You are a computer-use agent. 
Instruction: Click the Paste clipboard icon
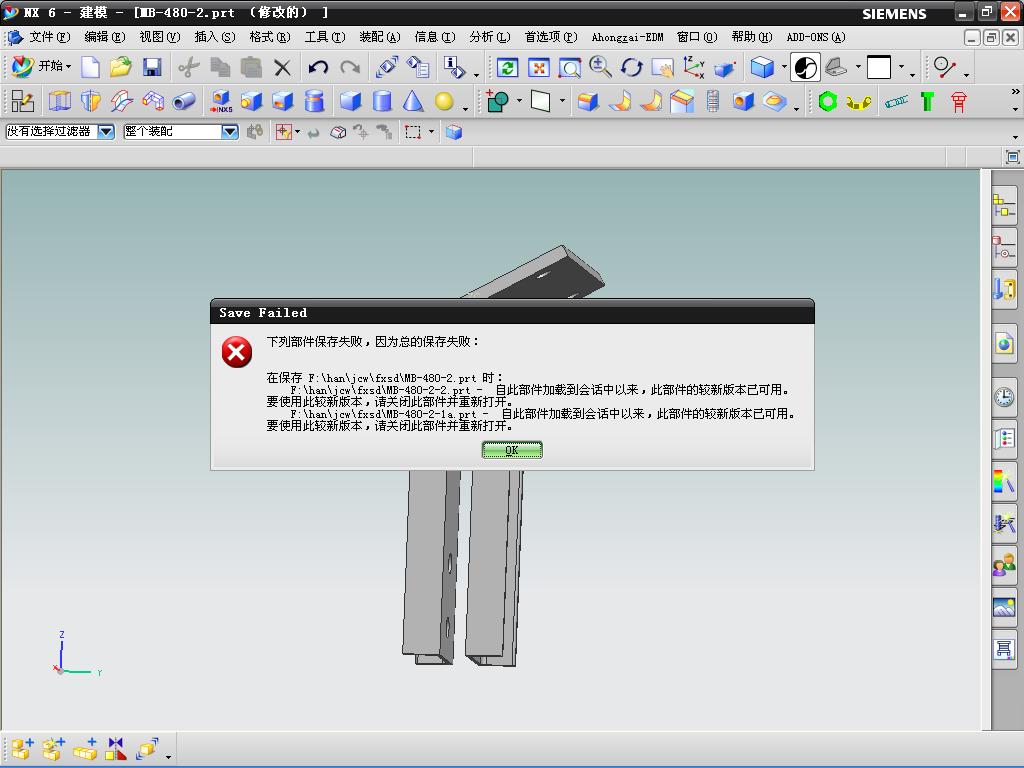(251, 67)
